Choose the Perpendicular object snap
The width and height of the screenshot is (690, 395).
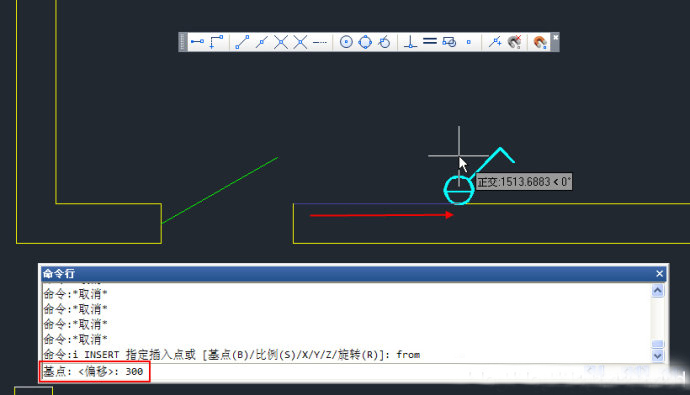click(x=410, y=42)
